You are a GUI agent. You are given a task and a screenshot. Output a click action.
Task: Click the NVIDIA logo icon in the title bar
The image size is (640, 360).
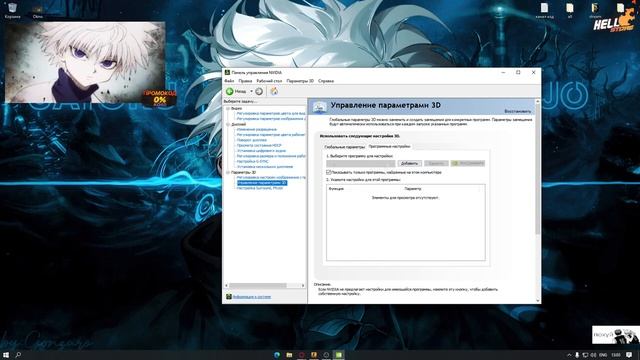227,72
